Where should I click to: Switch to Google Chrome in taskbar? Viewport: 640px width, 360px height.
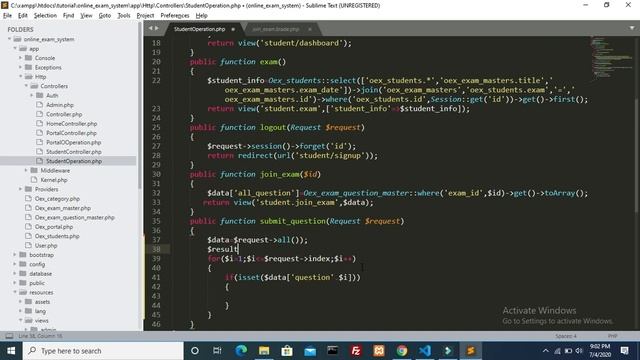[402, 351]
